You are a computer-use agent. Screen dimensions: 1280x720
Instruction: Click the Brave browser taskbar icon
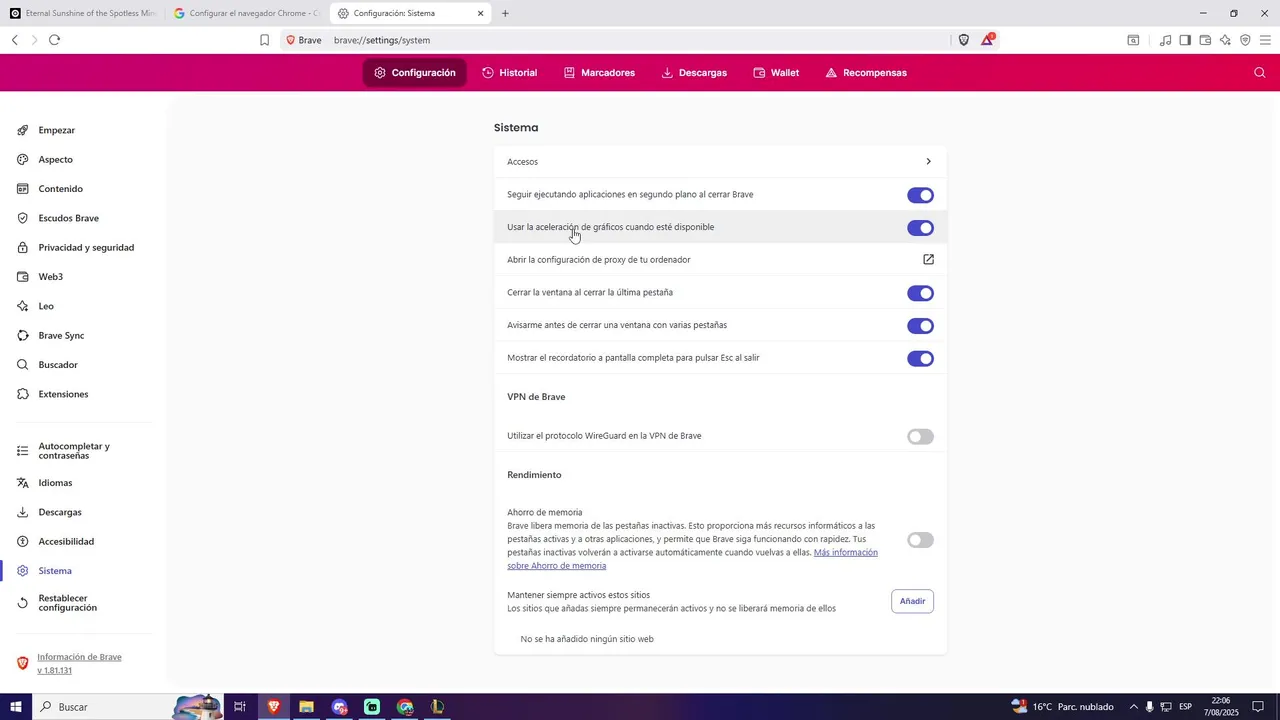[x=273, y=707]
